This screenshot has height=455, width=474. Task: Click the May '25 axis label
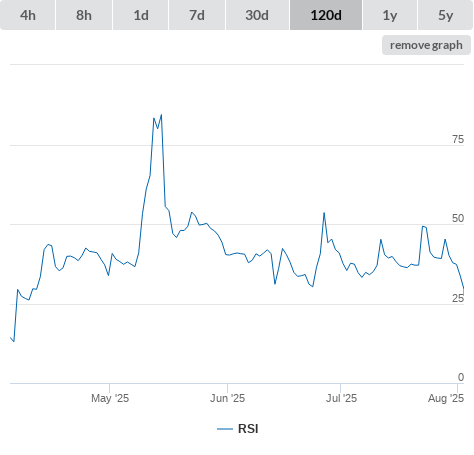click(x=110, y=398)
